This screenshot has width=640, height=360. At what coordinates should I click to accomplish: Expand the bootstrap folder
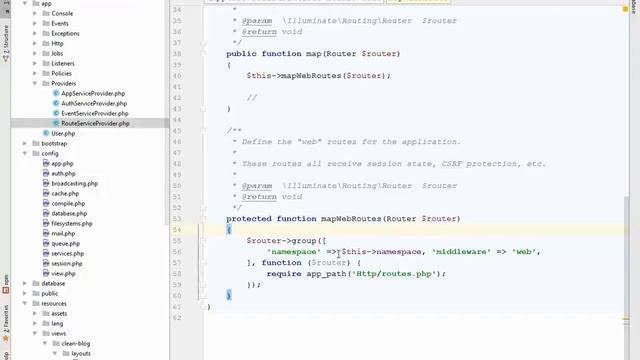point(25,143)
